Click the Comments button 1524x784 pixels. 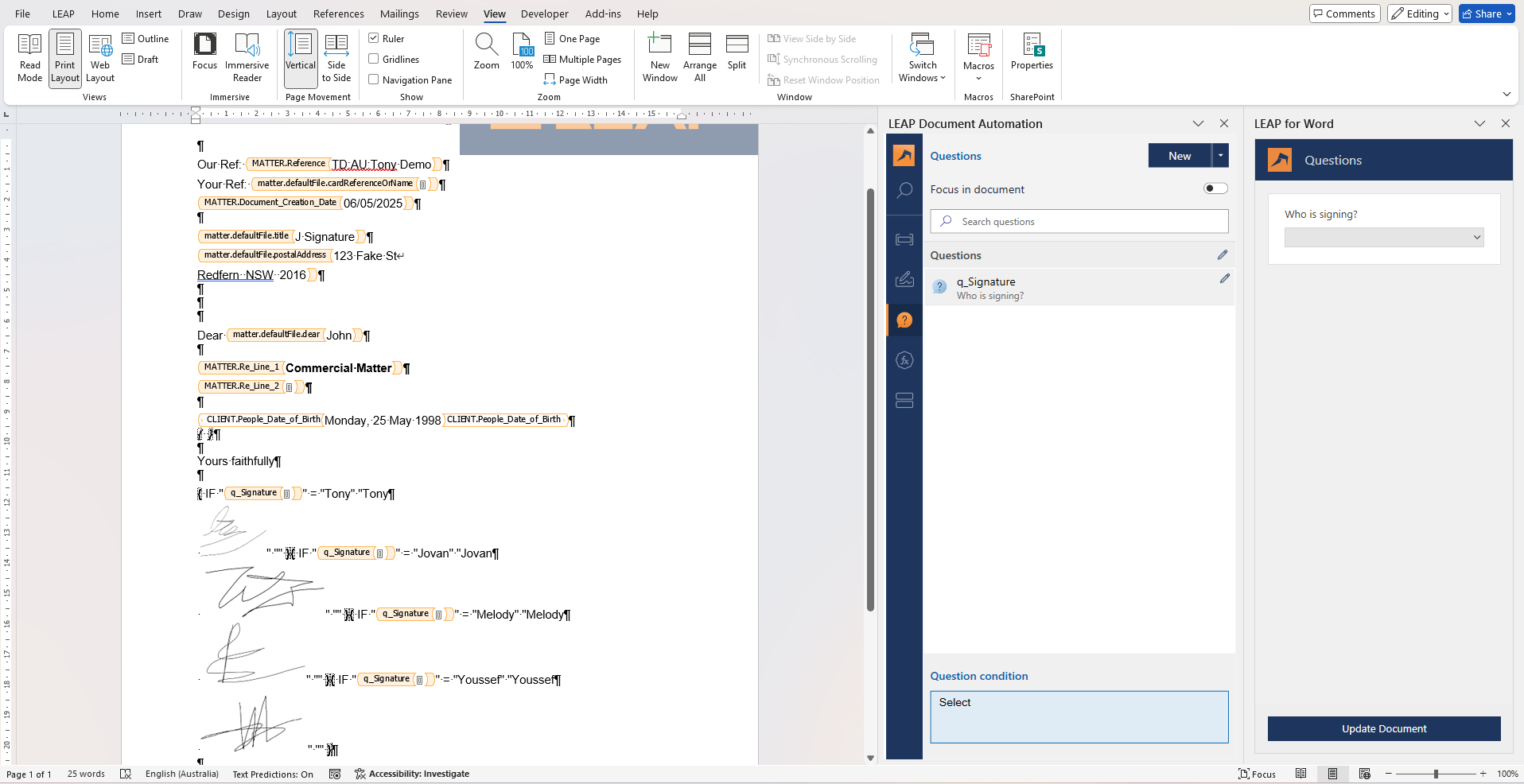coord(1344,14)
